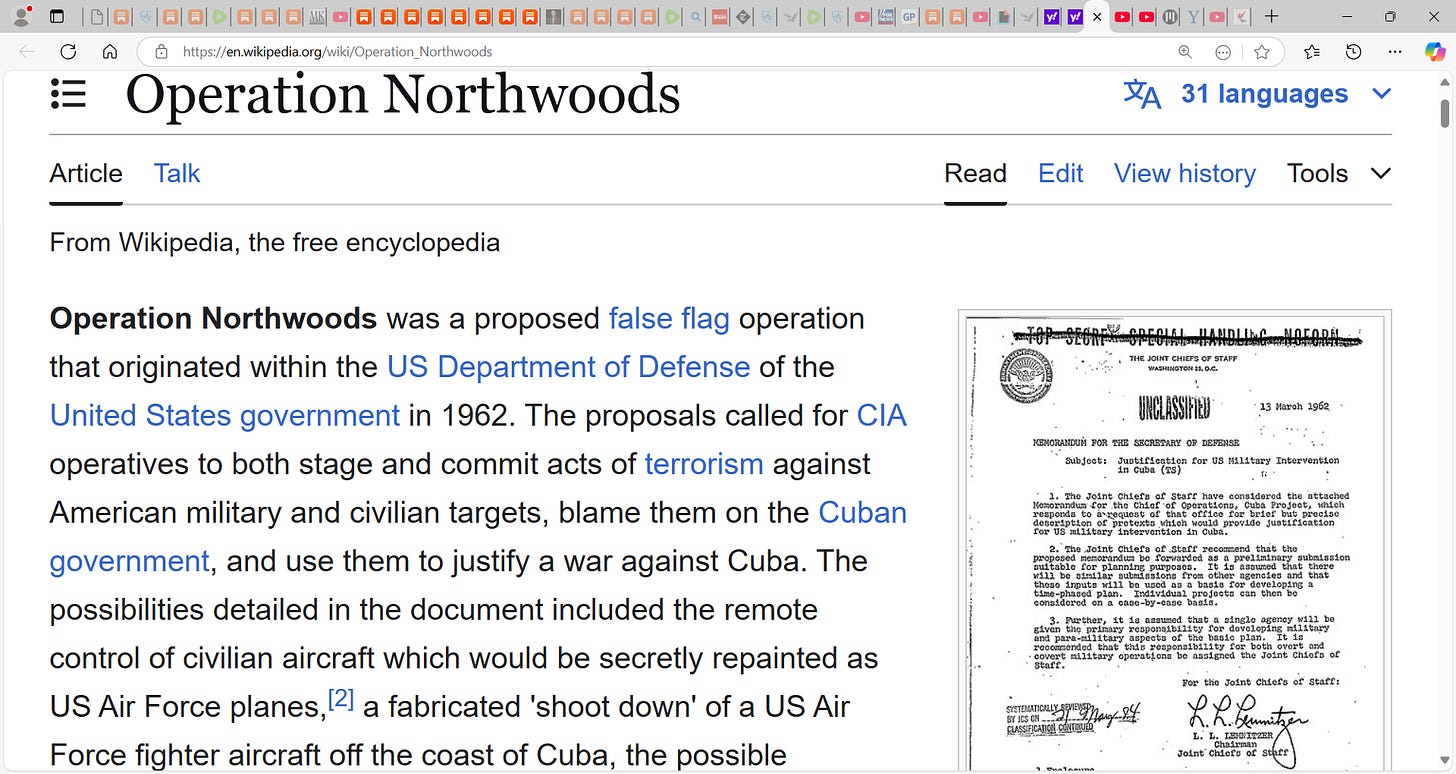Open a new tab with plus button
Viewport: 1456px width, 774px height.
pyautogui.click(x=1271, y=17)
